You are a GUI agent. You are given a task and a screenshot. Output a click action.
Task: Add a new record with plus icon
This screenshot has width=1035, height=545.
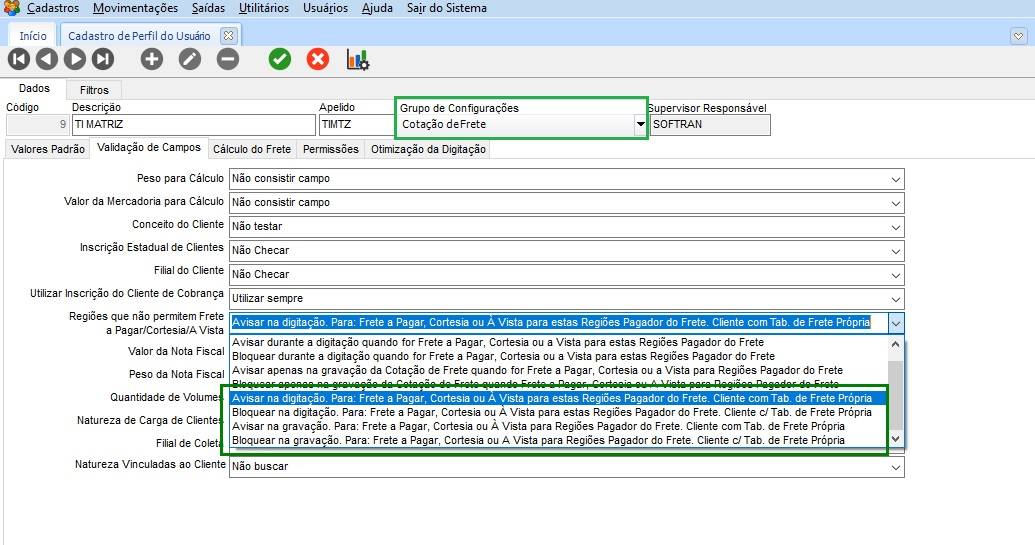pos(152,59)
